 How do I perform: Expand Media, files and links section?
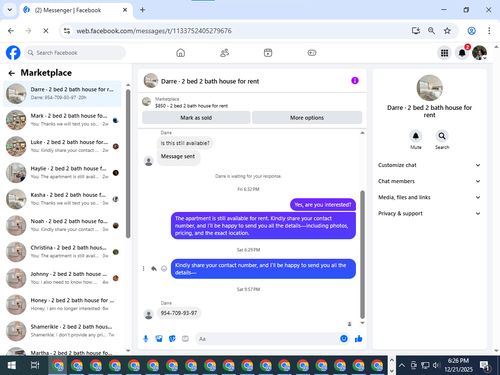coord(429,197)
